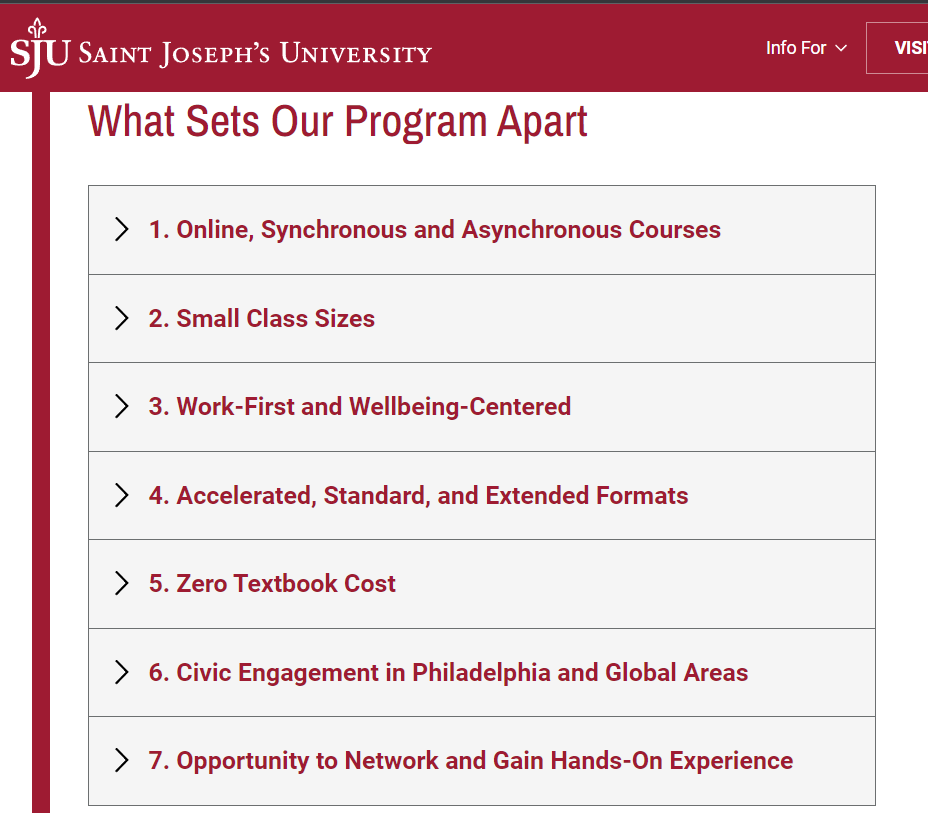Open '3. Work-First and Wellbeing-Centered' panel
The width and height of the screenshot is (928, 813).
pos(482,407)
